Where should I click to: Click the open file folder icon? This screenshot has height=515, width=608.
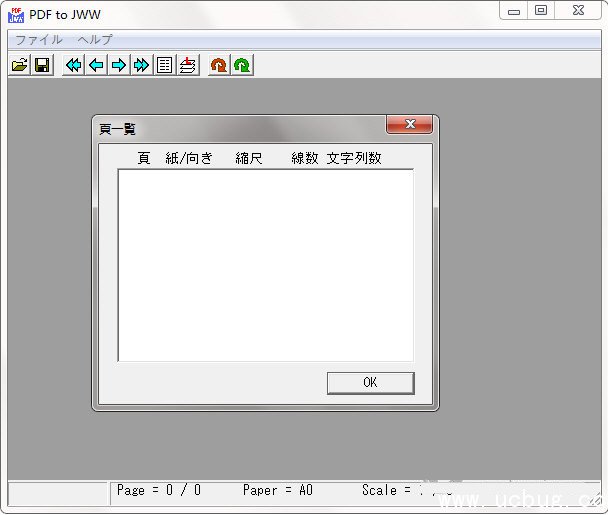click(19, 65)
